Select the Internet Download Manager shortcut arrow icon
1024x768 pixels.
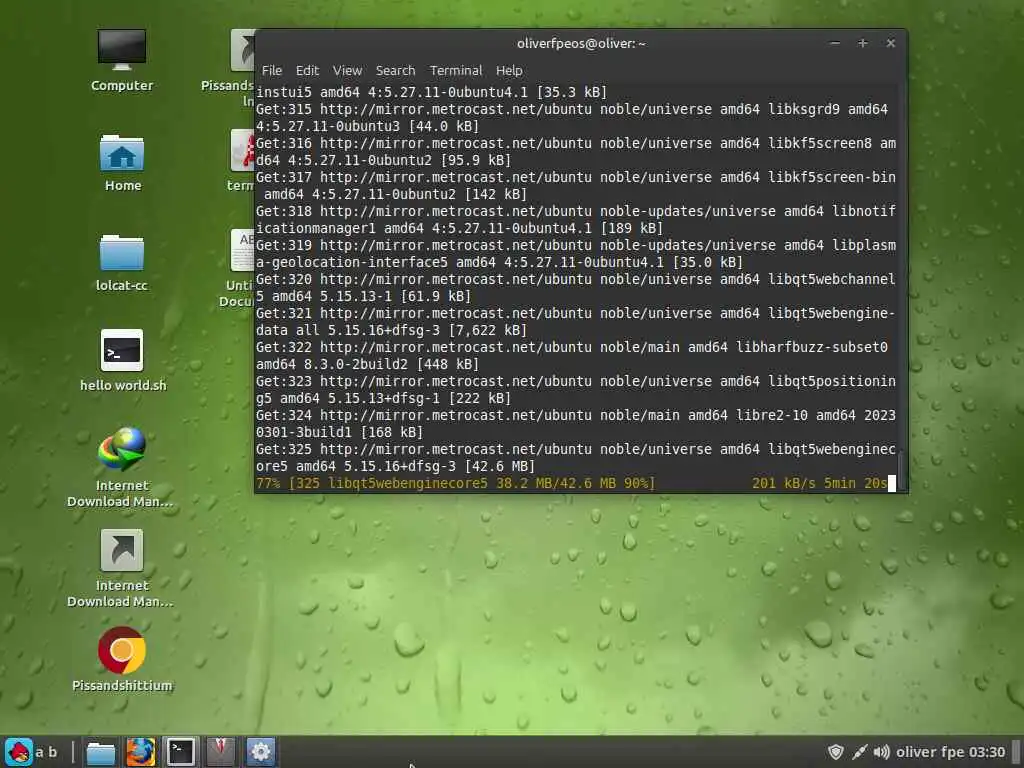pyautogui.click(x=122, y=550)
